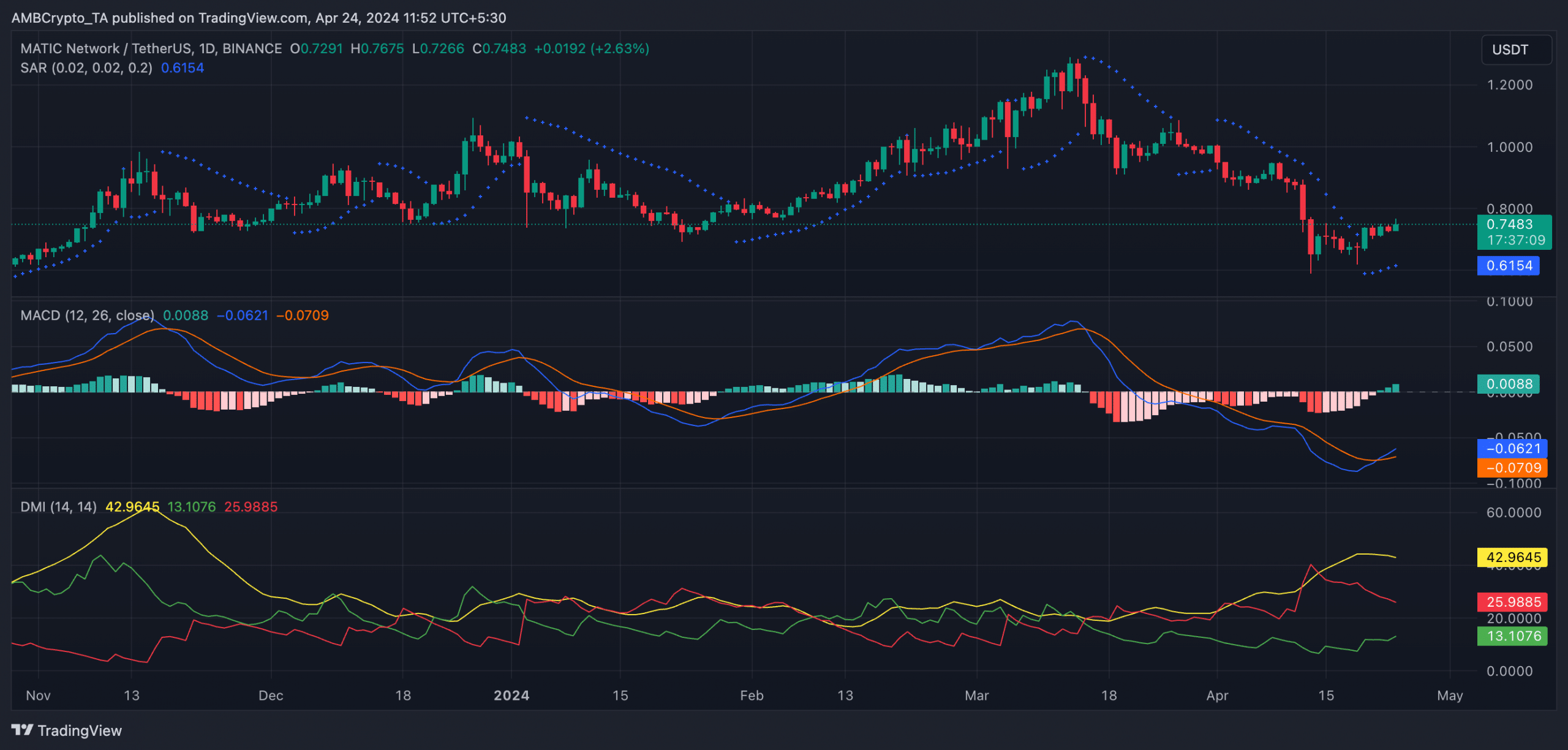The image size is (1568, 750).
Task: Click the MACD histogram value 0.0088 in legend
Action: [186, 315]
